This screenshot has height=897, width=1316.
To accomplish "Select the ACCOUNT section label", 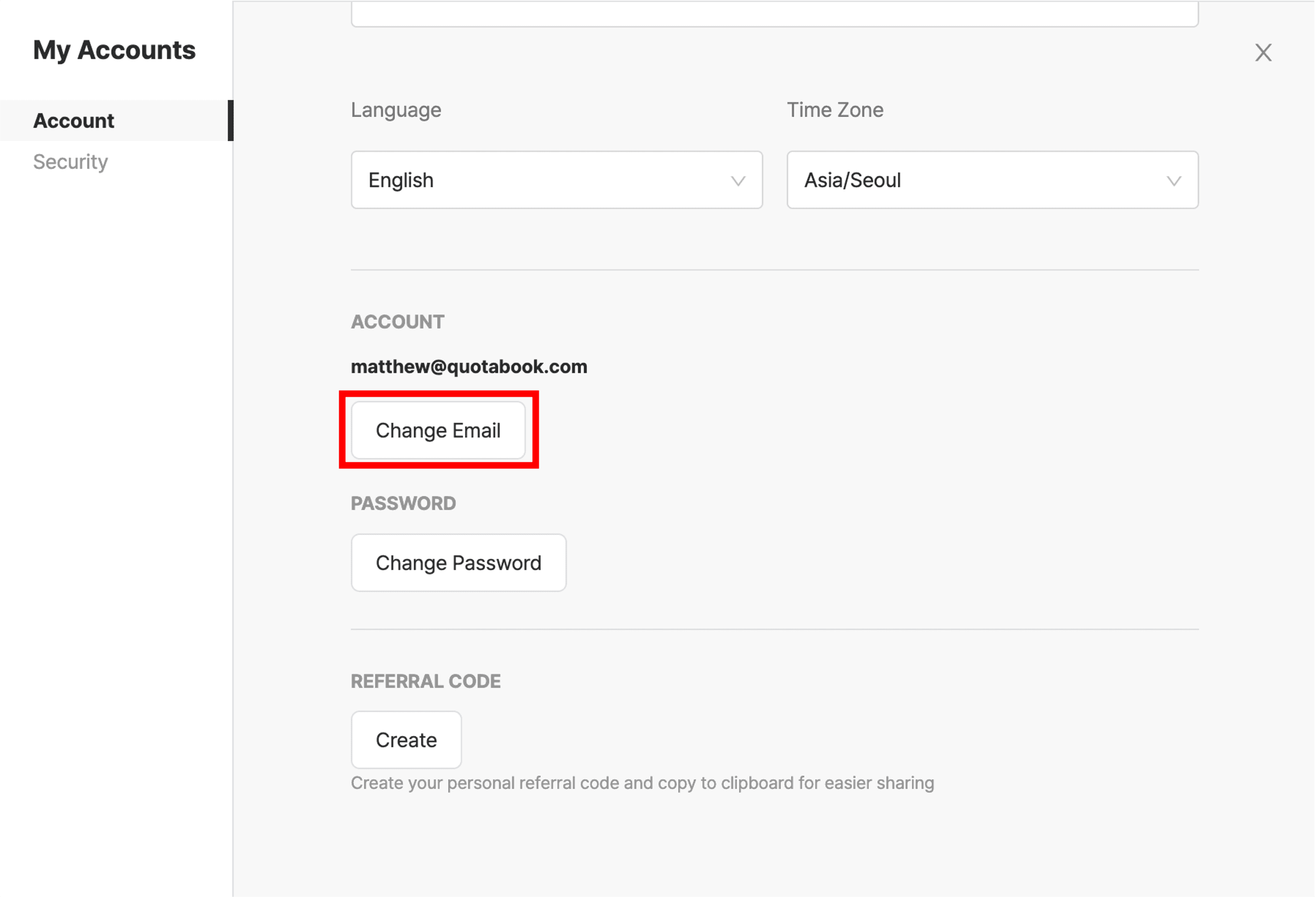I will [x=397, y=321].
